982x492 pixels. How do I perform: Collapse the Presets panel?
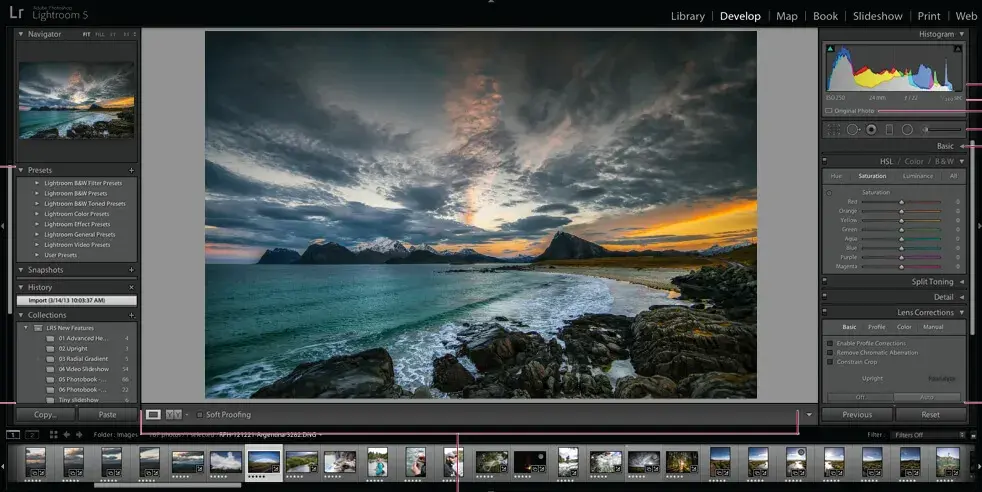pyautogui.click(x=21, y=170)
